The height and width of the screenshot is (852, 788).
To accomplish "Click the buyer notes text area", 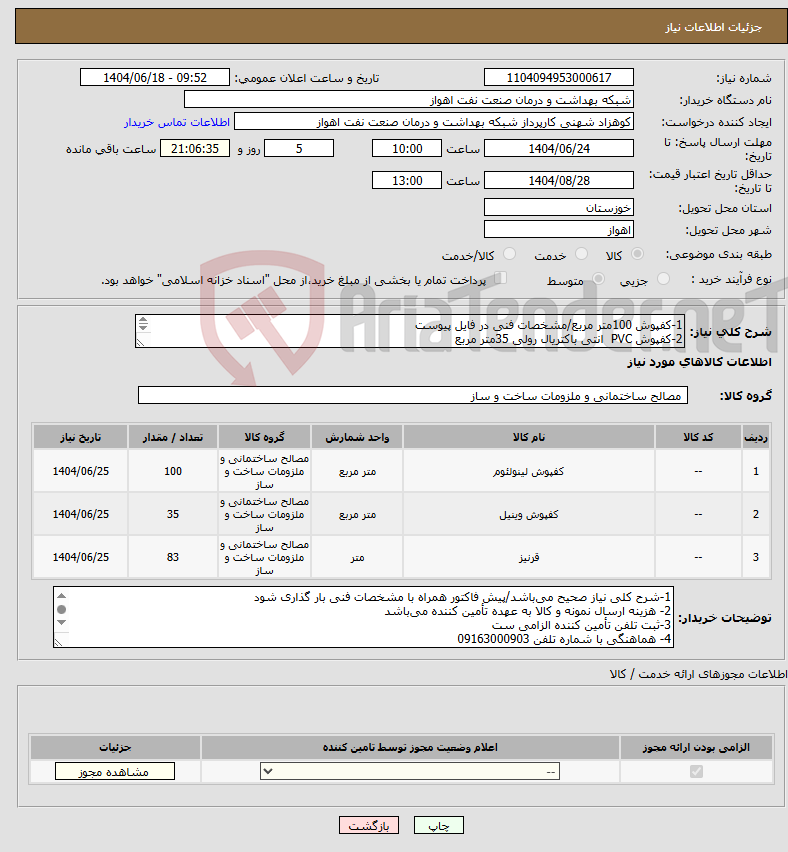I will [363, 617].
